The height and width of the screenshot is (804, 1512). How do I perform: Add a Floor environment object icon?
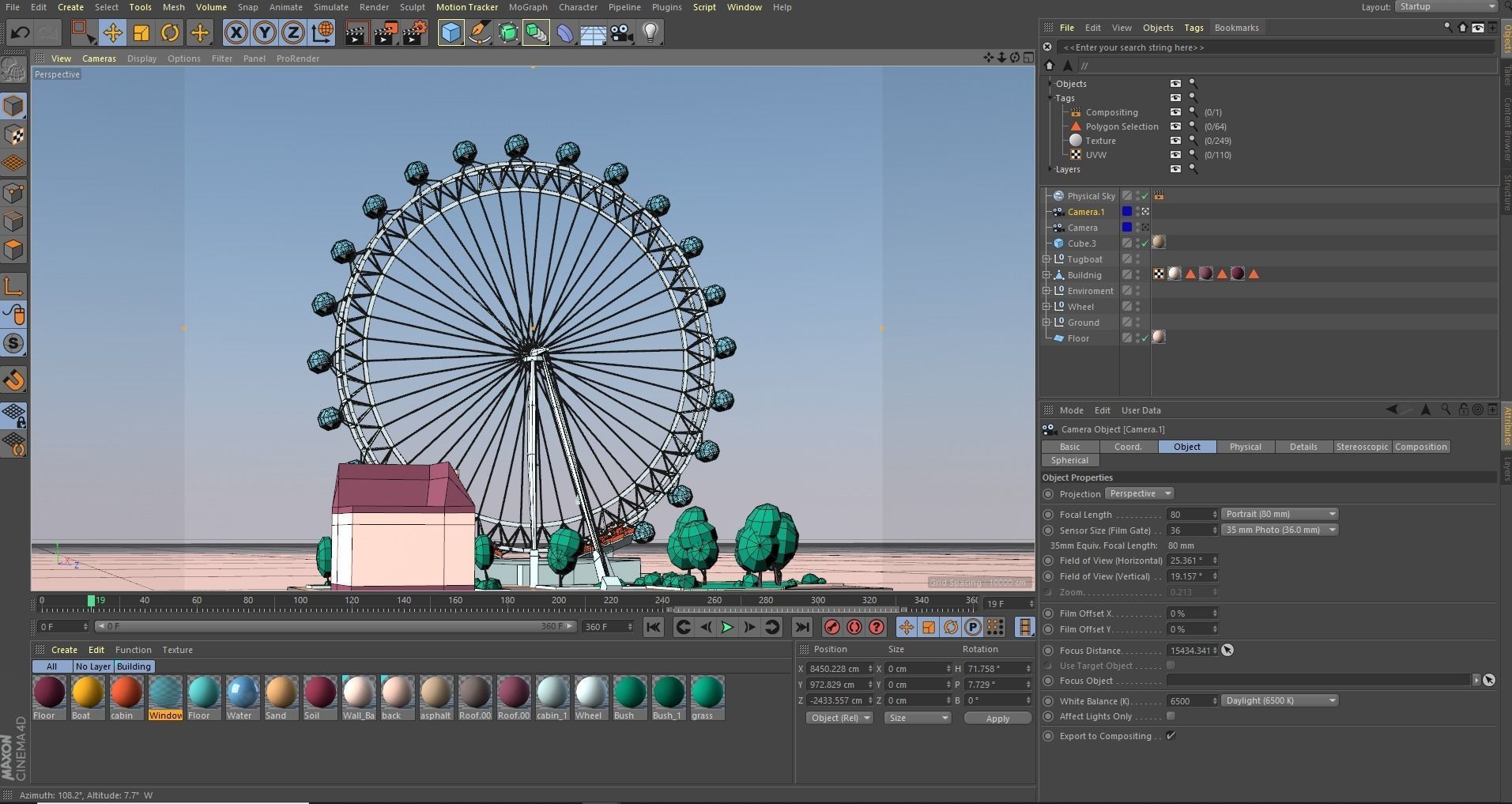point(593,32)
